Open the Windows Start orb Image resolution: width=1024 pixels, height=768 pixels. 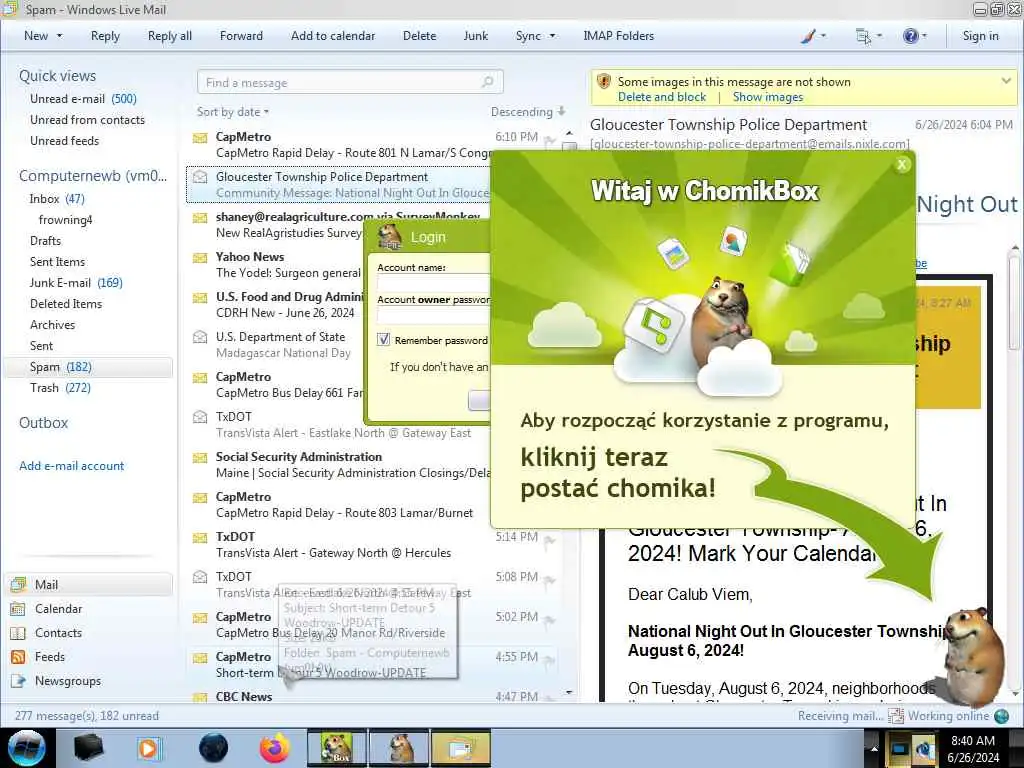(27, 748)
